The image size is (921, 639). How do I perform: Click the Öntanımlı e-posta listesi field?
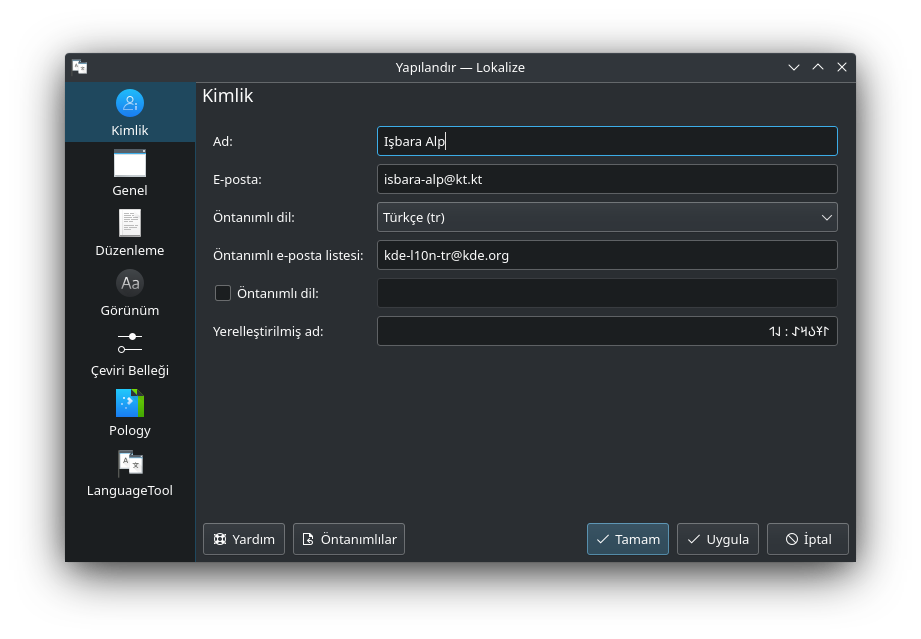607,255
